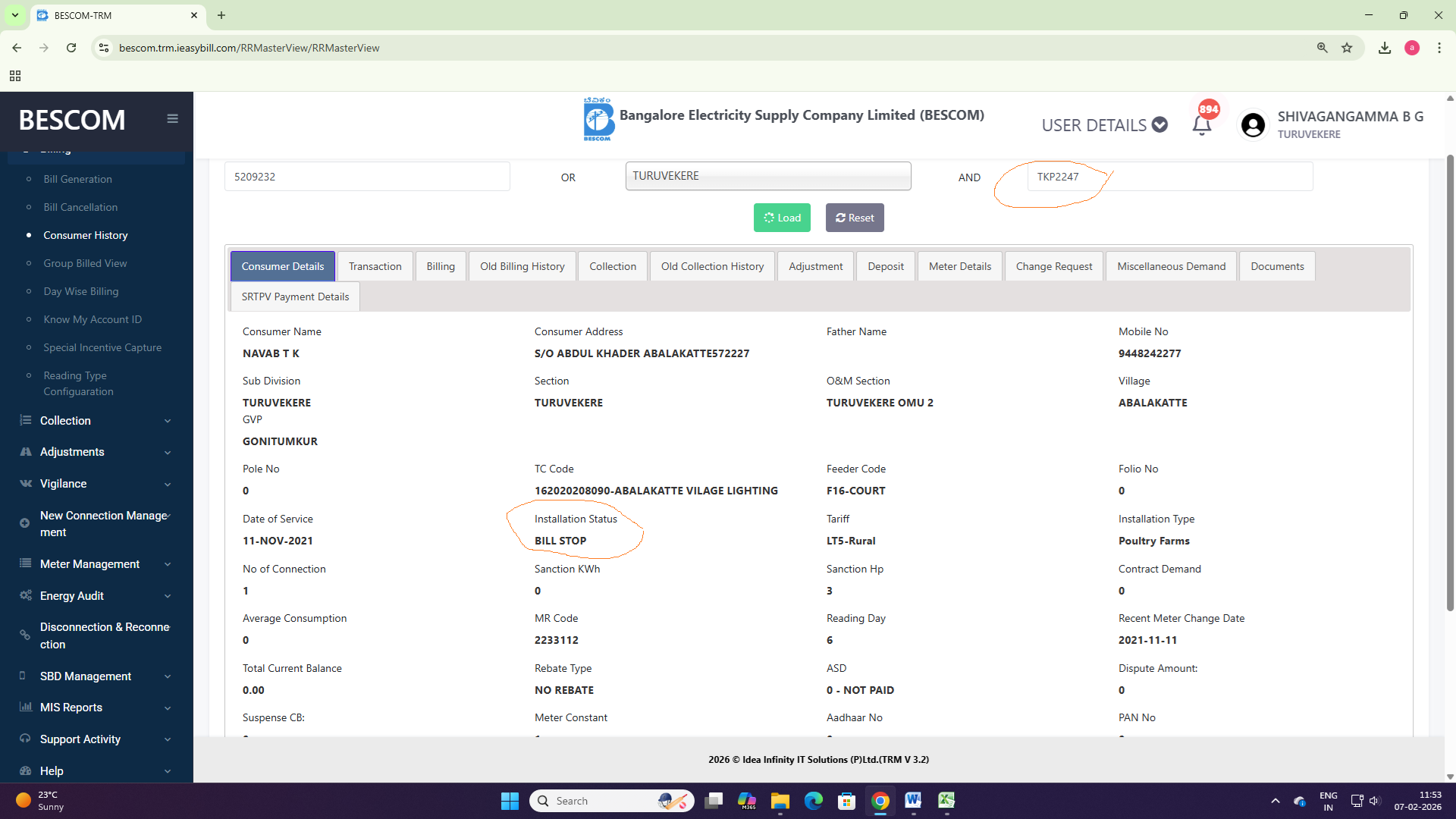Open the Old Billing History tab
This screenshot has height=819, width=1456.
[x=522, y=266]
